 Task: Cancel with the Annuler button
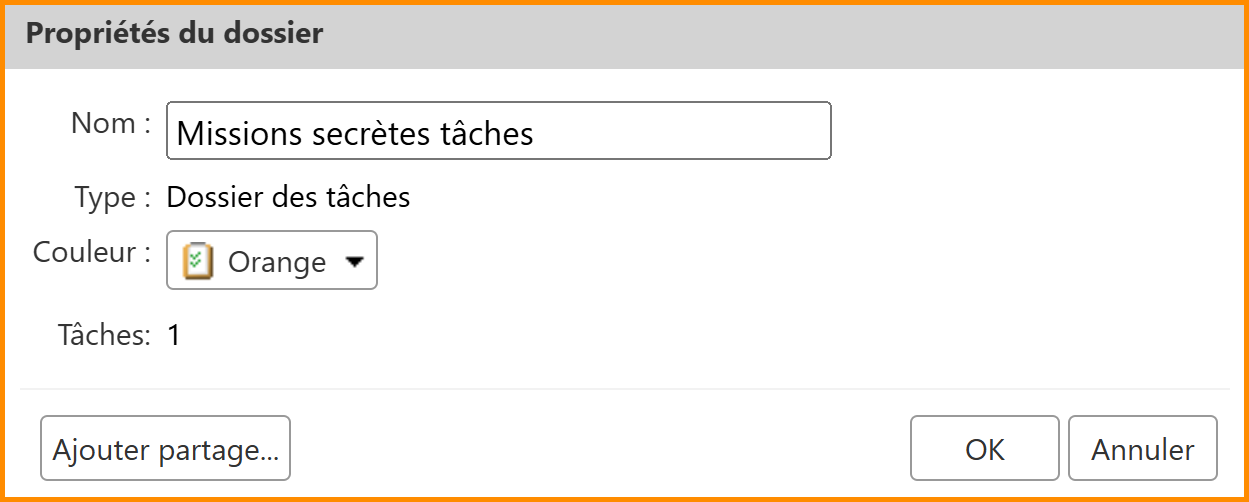tap(1142, 449)
